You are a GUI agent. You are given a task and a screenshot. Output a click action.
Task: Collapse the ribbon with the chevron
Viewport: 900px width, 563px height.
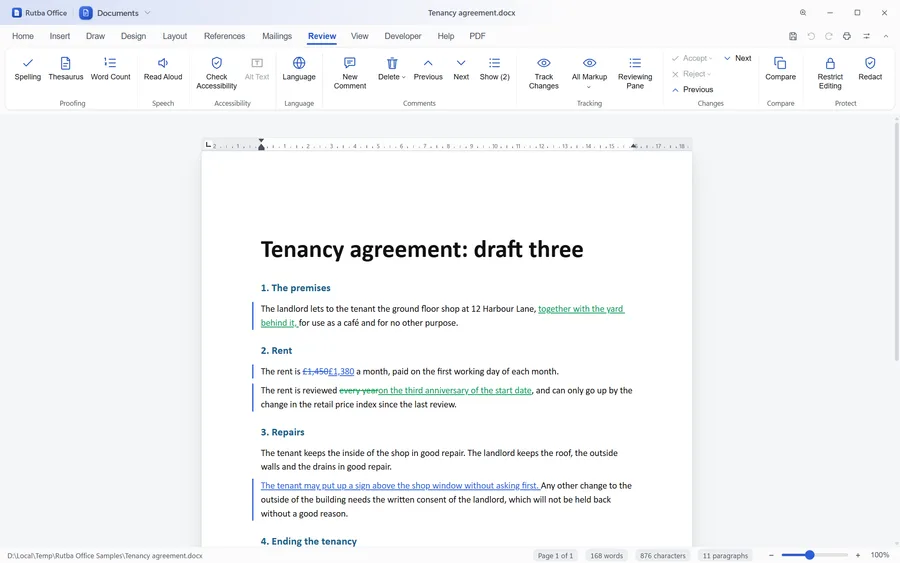(x=886, y=36)
